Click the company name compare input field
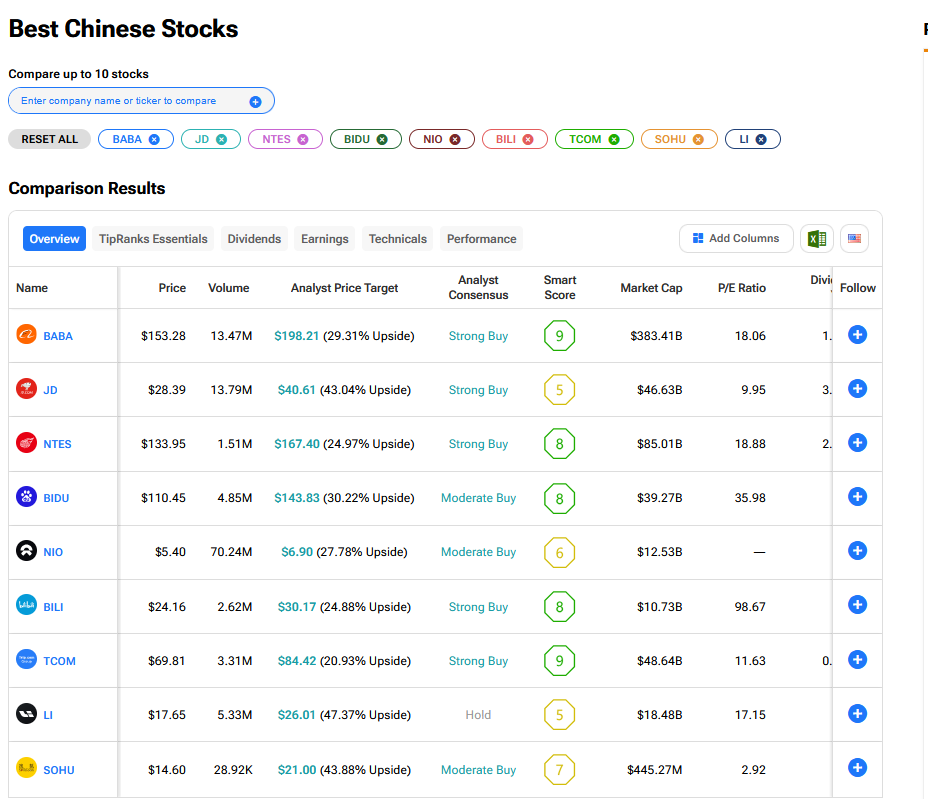 [130, 101]
